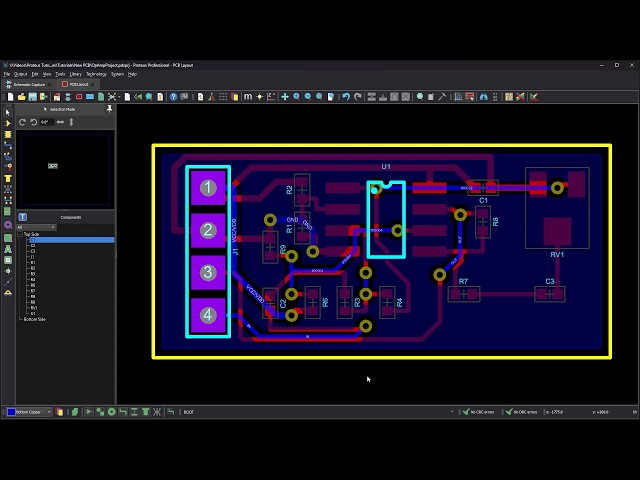
Task: Click the blue Help question-mark icon
Action: coord(173,97)
